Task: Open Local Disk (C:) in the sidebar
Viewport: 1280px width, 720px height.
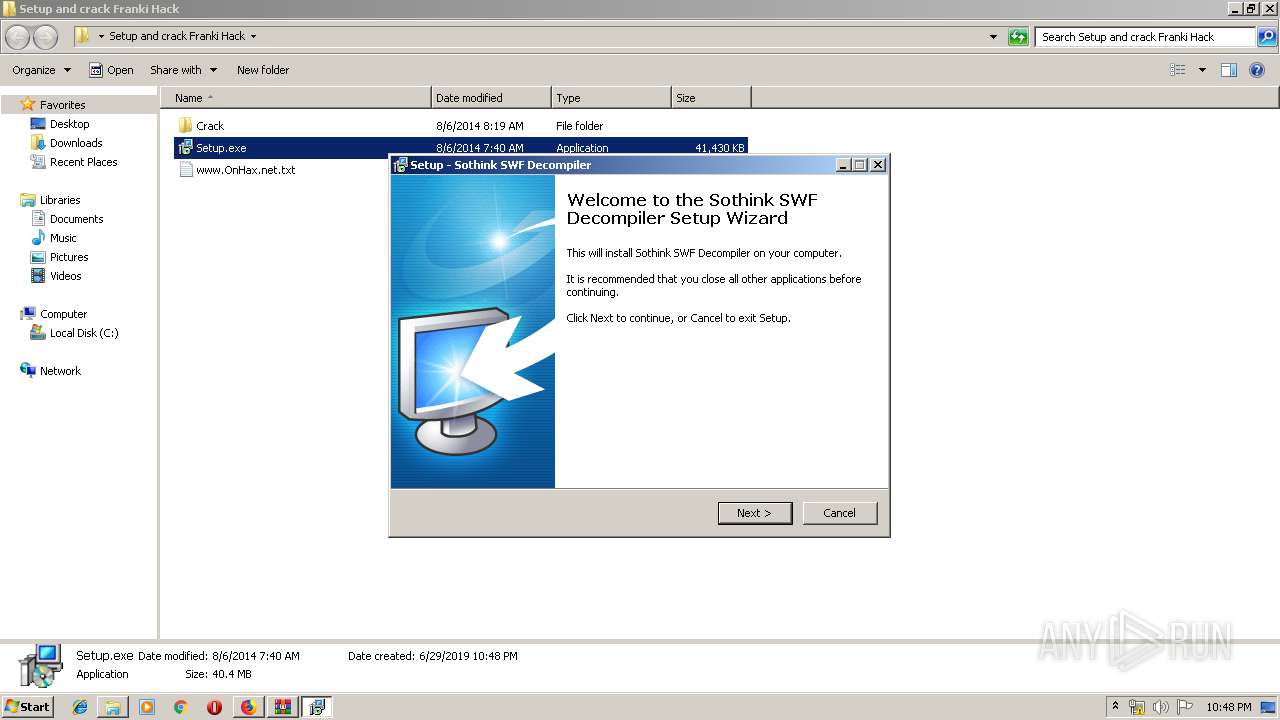Action: 84,333
